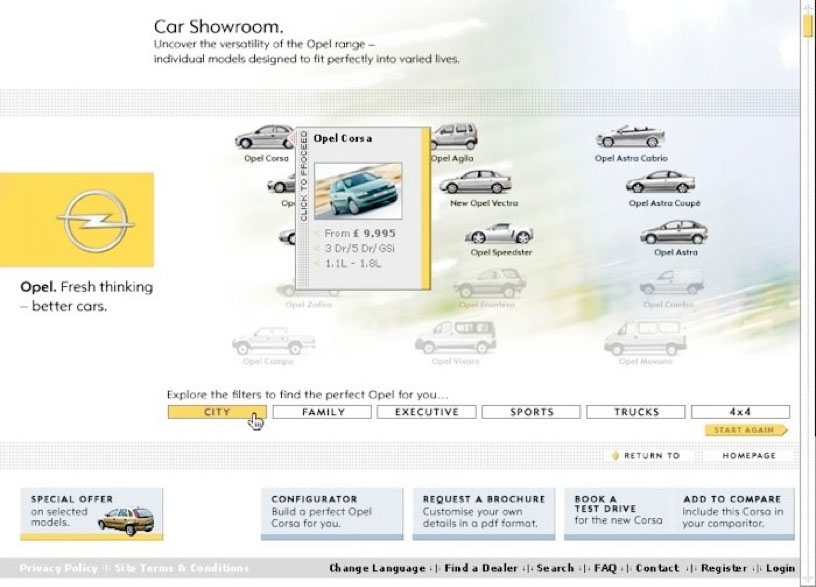Open the FAQ footer link
This screenshot has width=816, height=587.
click(605, 568)
